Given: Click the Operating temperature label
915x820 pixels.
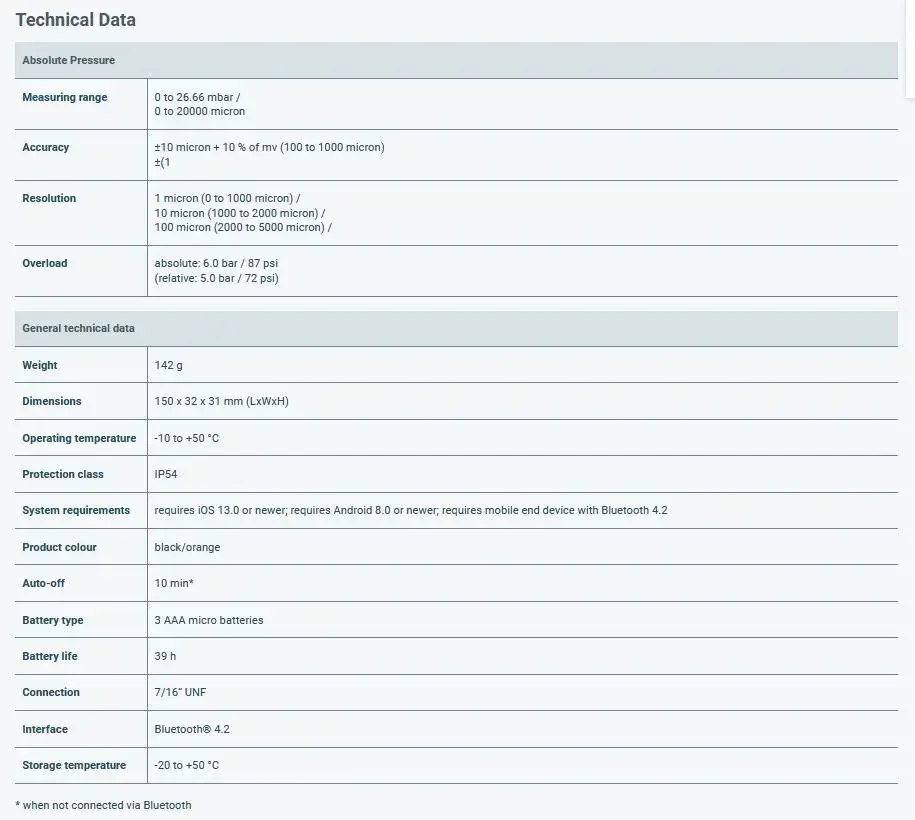Looking at the screenshot, I should [x=79, y=438].
